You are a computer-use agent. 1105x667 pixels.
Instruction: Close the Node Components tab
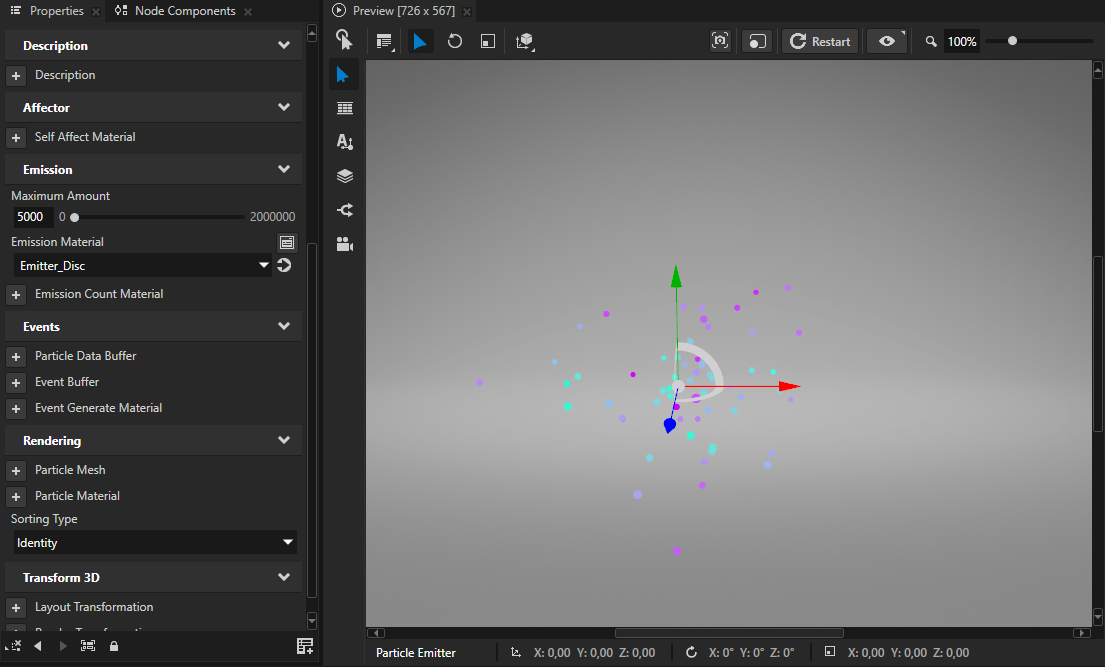click(247, 11)
